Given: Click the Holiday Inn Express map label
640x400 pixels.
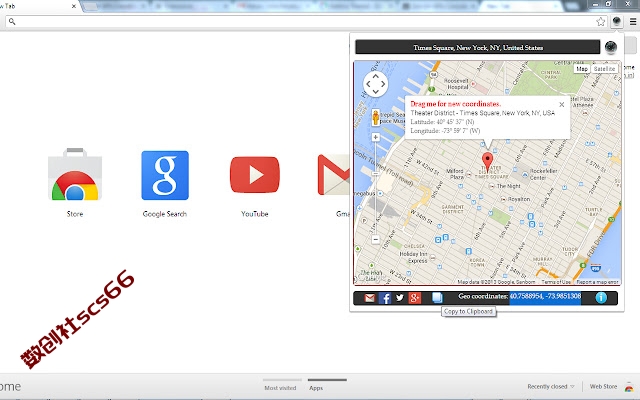Looking at the screenshot, I should 413,257.
